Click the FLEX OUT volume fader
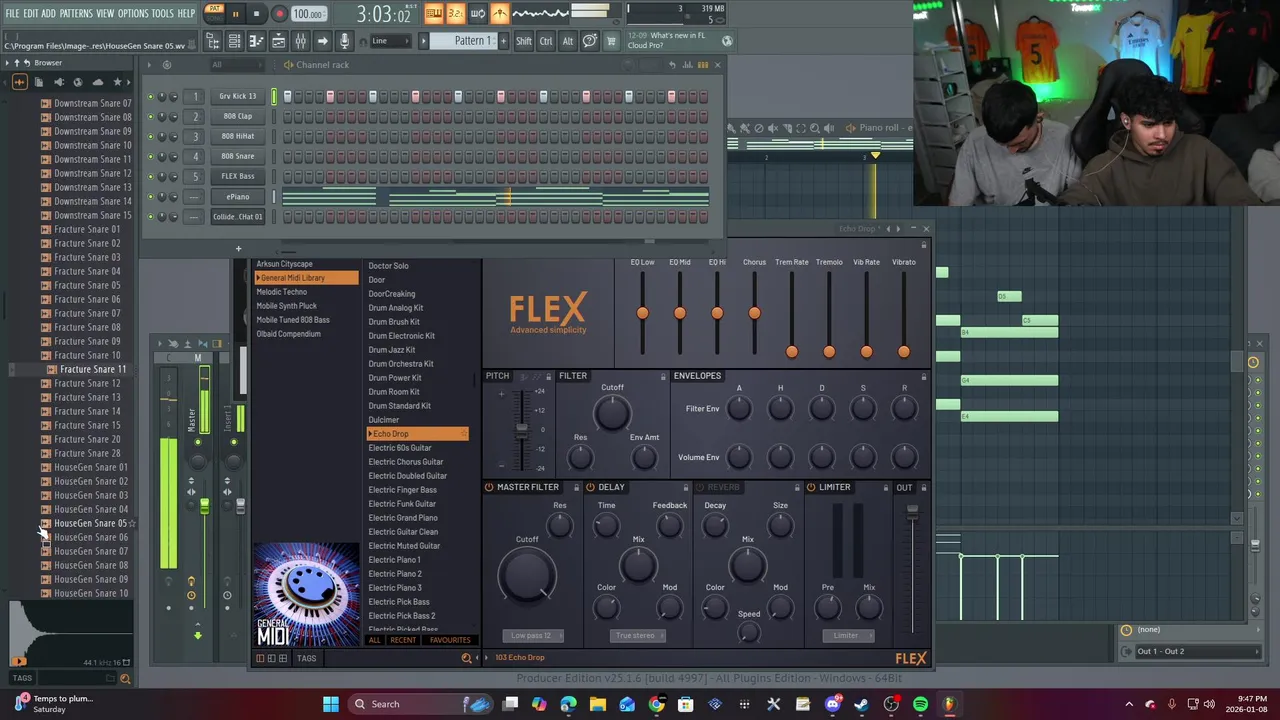 click(x=912, y=513)
